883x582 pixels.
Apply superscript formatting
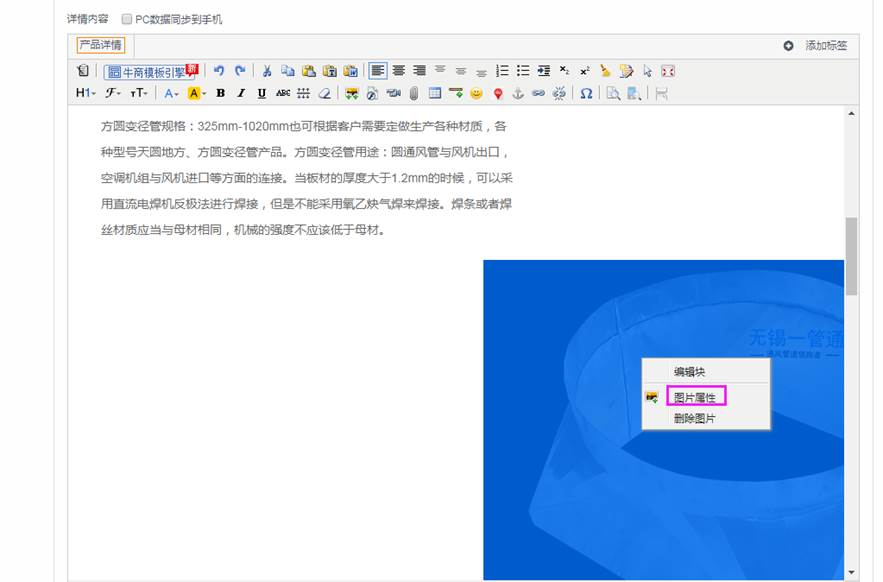(585, 71)
